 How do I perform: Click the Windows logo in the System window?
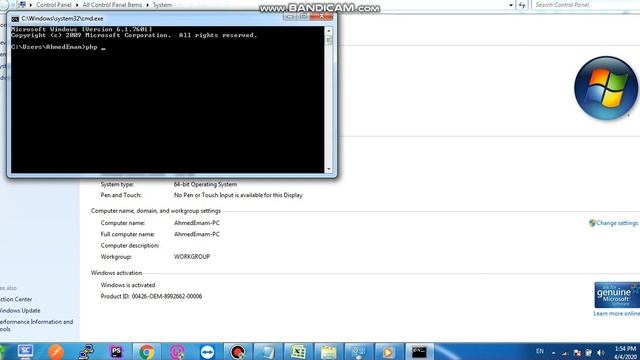(x=606, y=88)
